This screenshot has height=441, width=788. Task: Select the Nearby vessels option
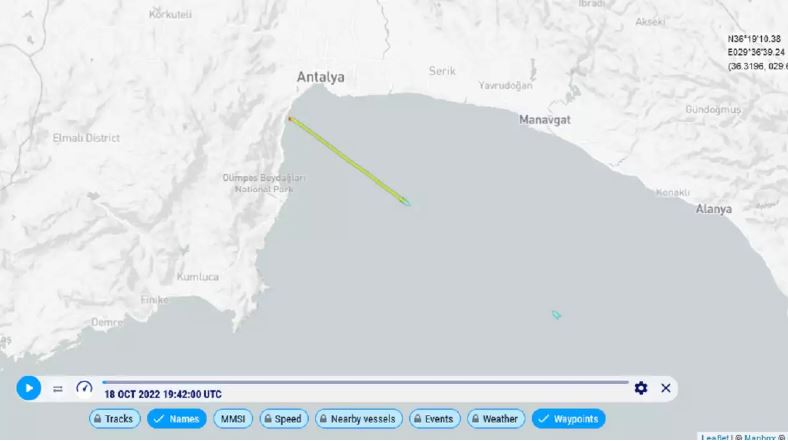pos(359,419)
